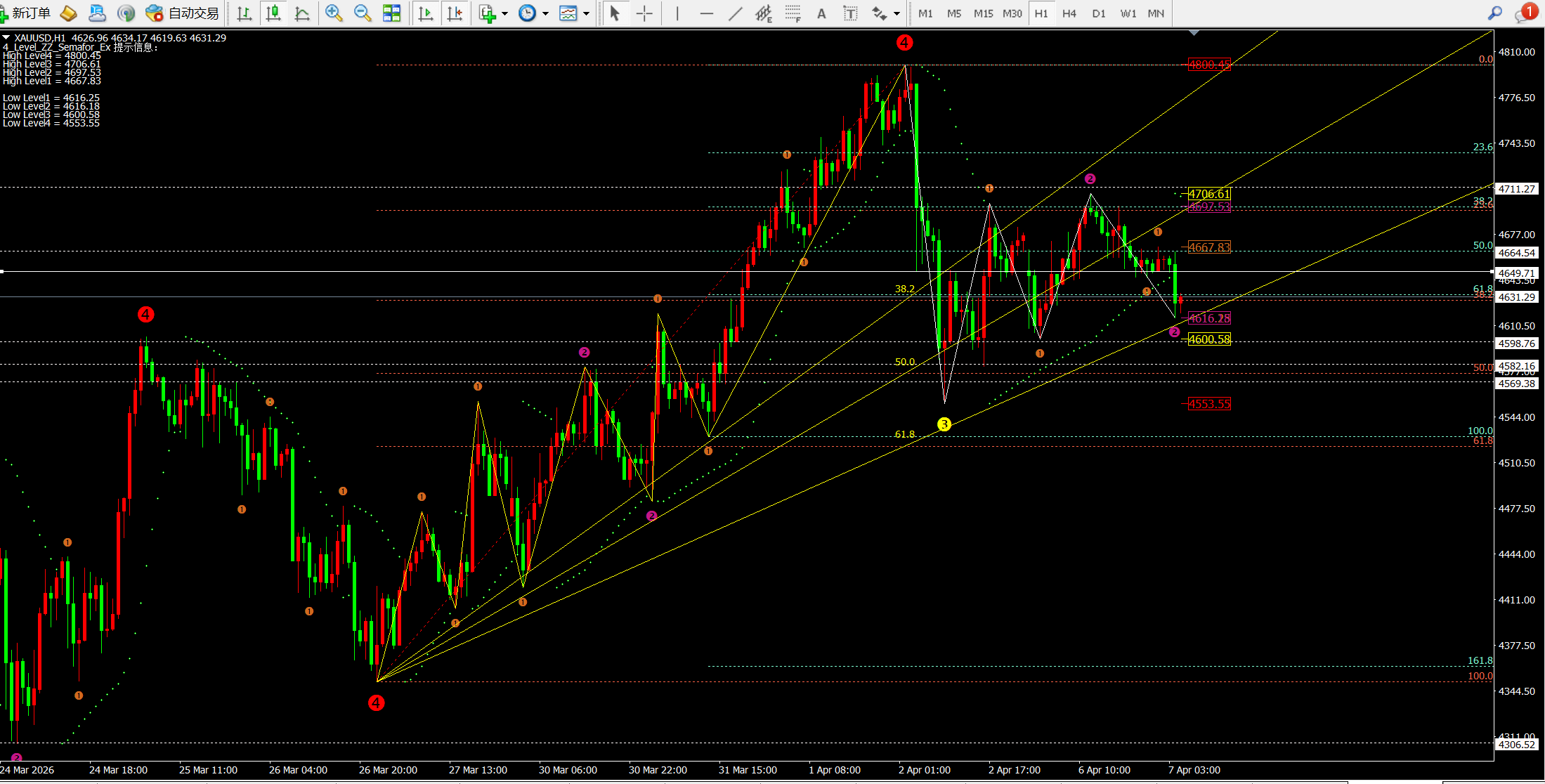Click the zoom in magnifier icon
The image size is (1545, 784).
coord(334,13)
